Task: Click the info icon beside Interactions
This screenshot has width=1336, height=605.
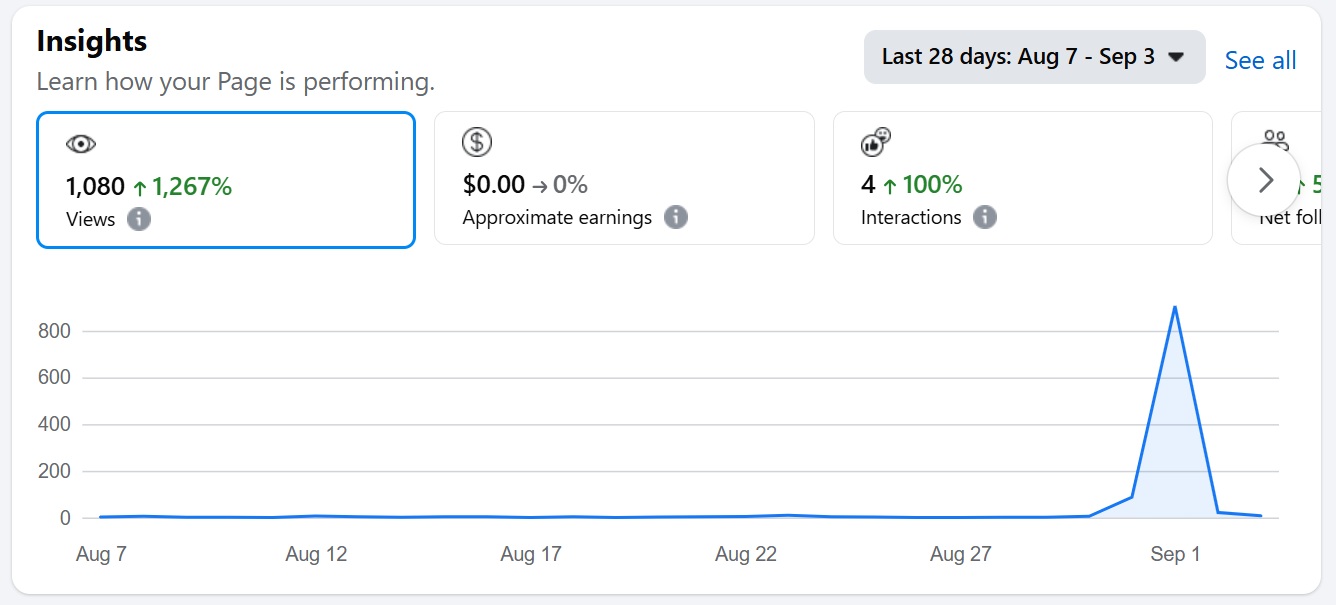Action: (985, 217)
